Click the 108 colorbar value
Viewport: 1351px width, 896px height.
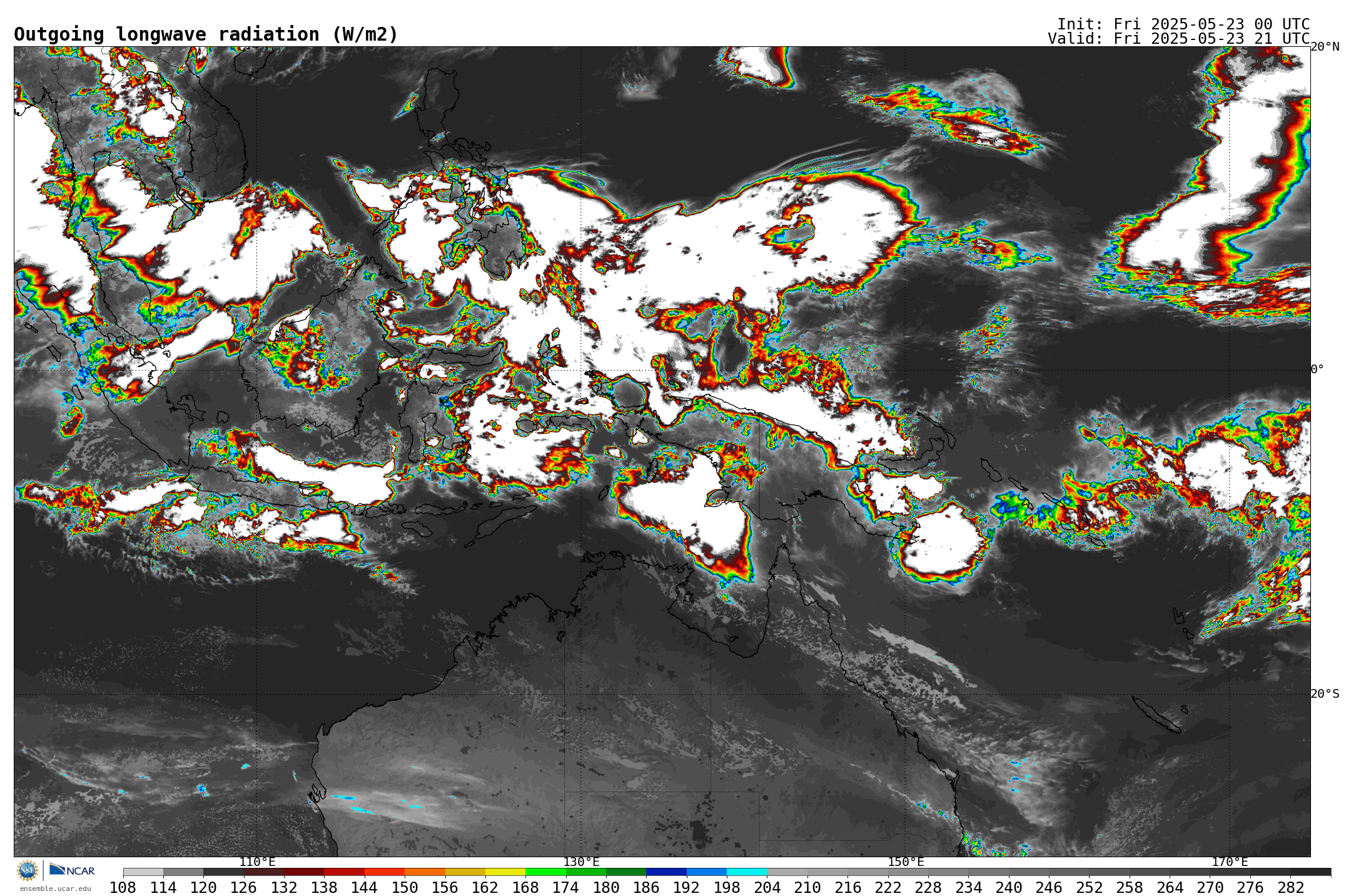(123, 887)
